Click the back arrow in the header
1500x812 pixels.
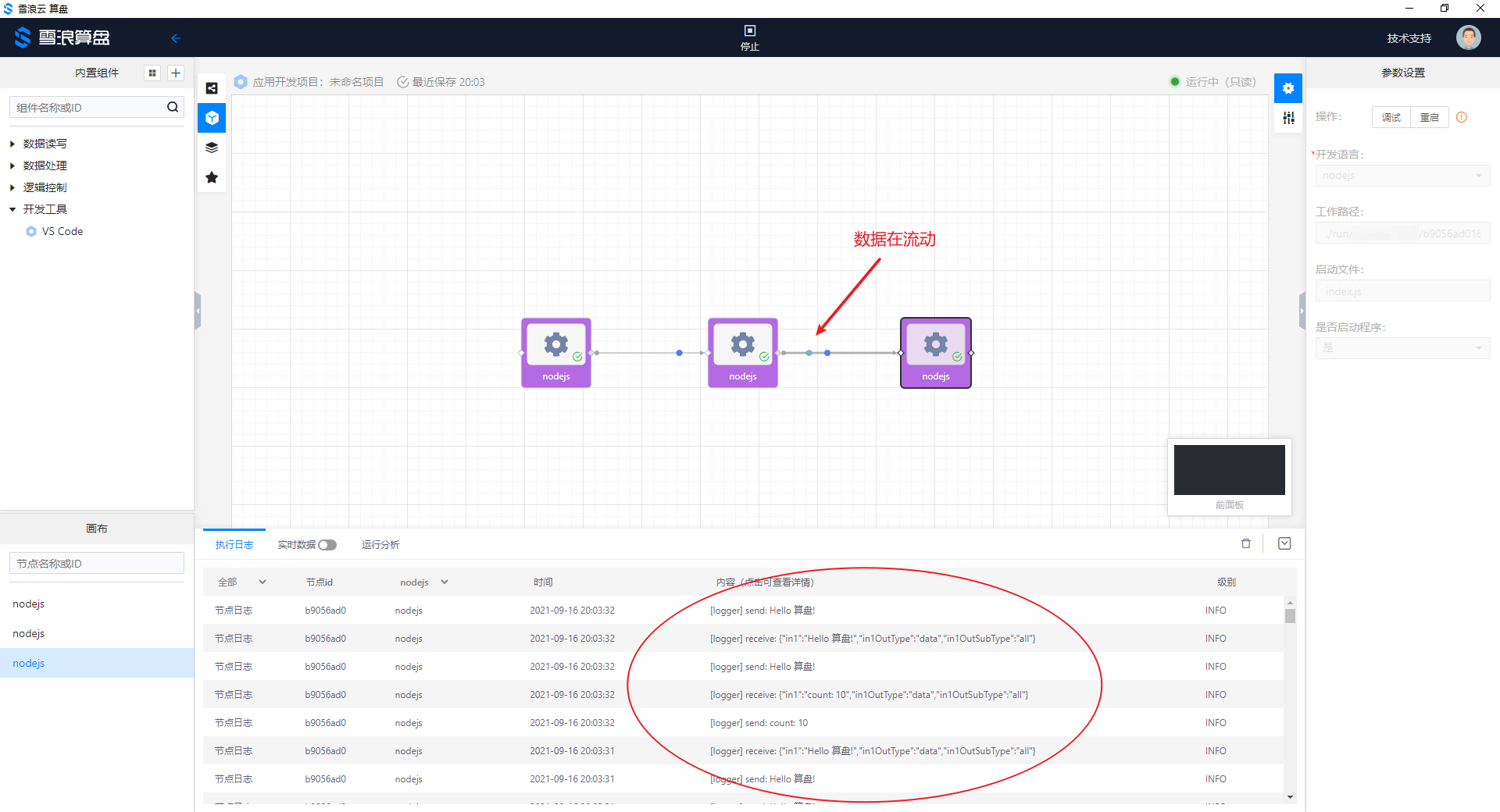click(x=176, y=38)
